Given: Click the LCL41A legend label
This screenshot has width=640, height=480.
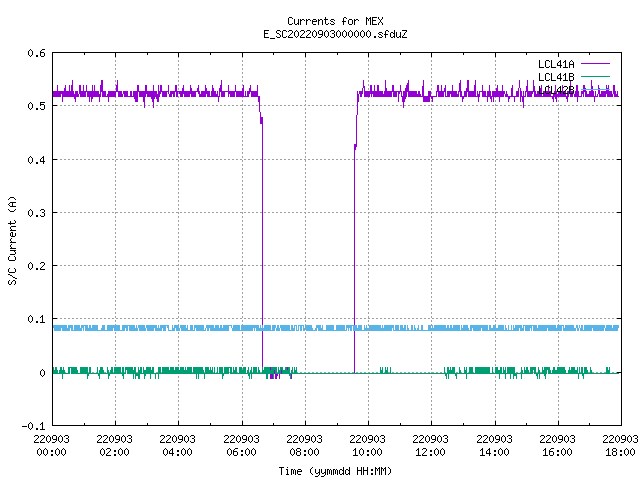Looking at the screenshot, I should tap(556, 64).
